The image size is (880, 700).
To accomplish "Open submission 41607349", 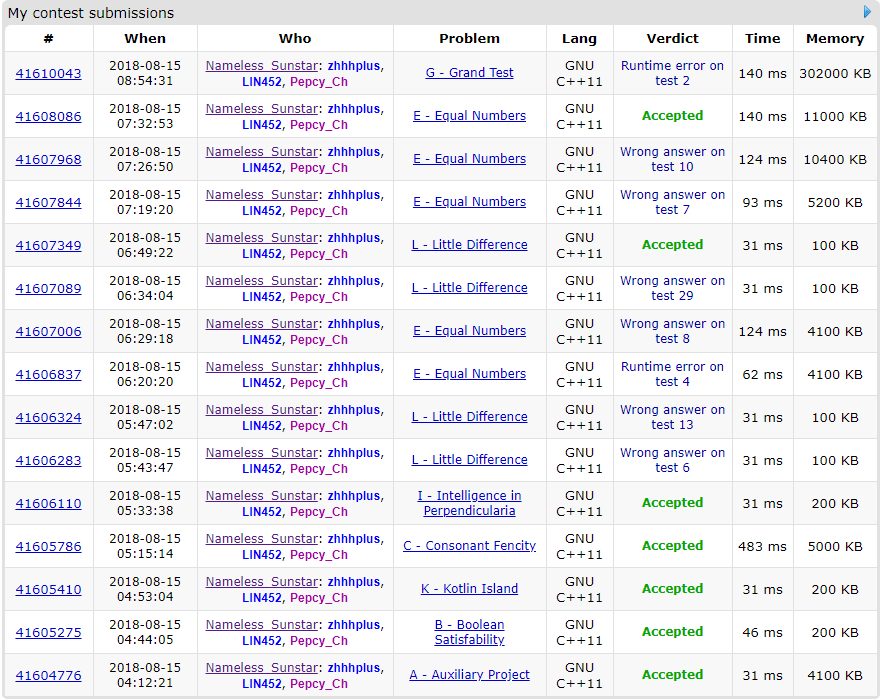I will (48, 246).
